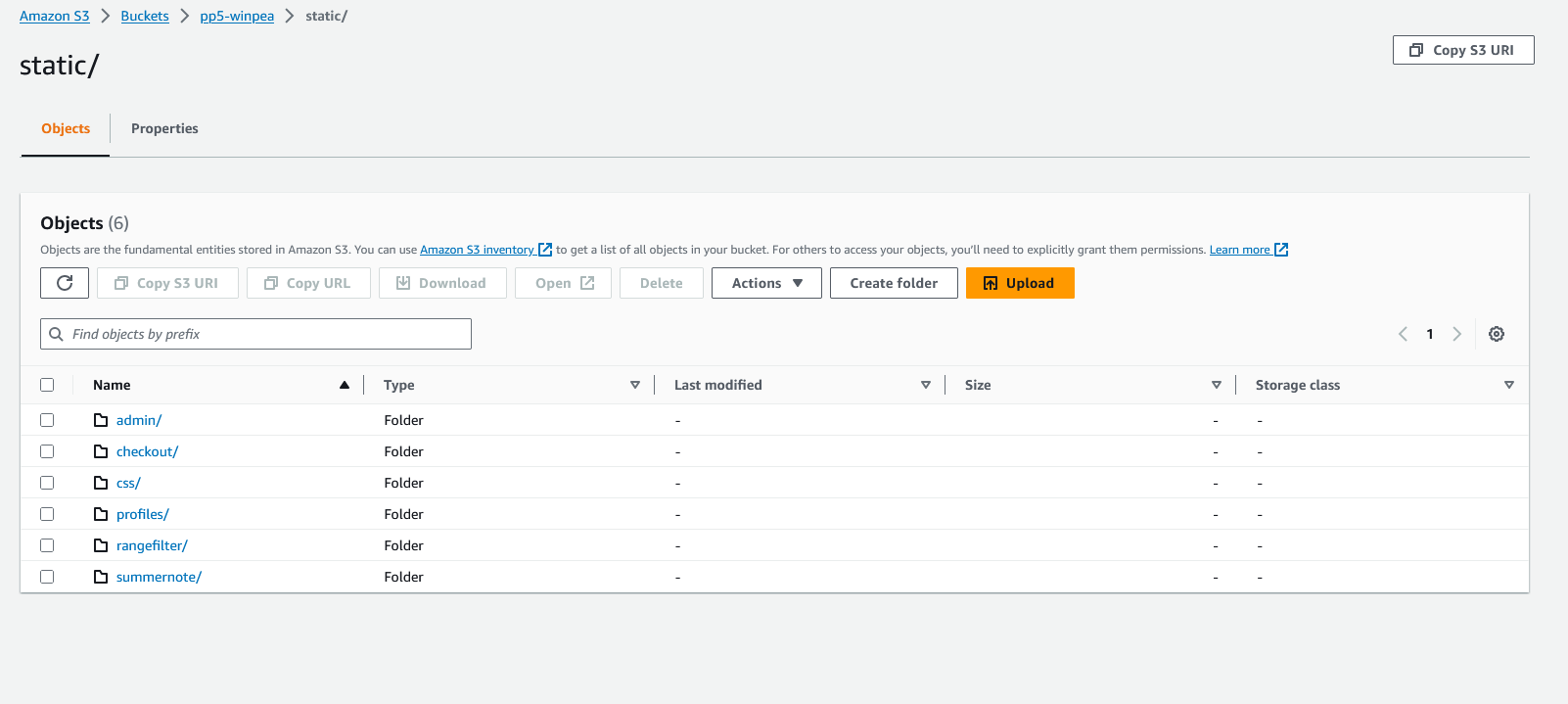Open the table preferences gear icon
This screenshot has width=1568, height=704.
click(1497, 334)
